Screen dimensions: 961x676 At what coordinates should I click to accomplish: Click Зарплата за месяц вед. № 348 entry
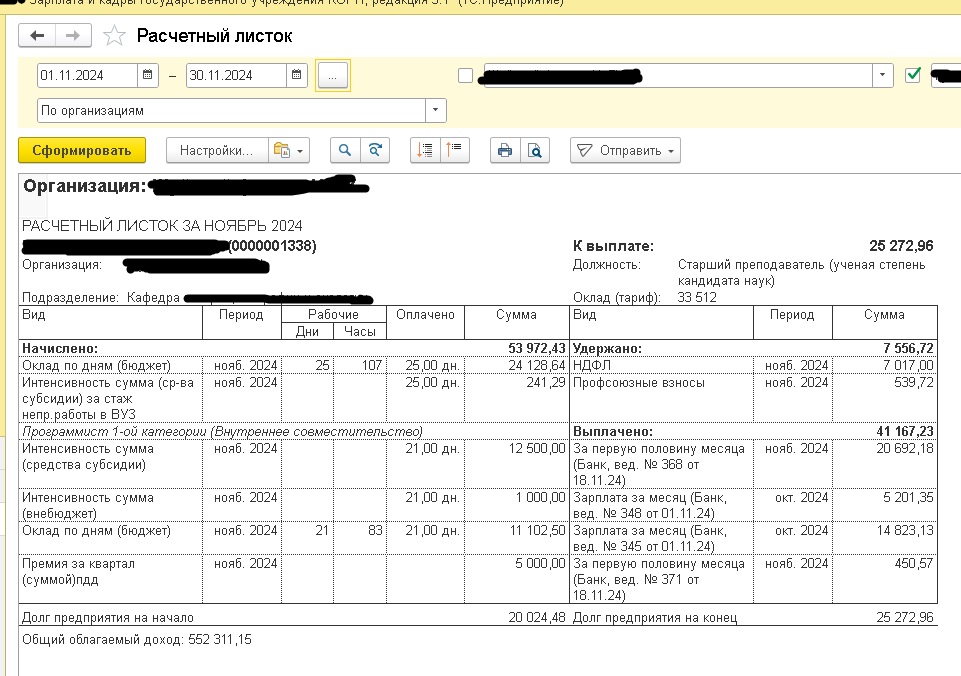click(x=650, y=505)
